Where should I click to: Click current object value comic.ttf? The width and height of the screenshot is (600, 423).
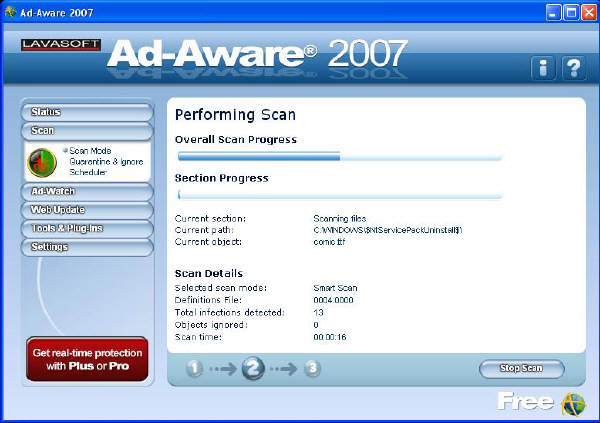coord(329,242)
